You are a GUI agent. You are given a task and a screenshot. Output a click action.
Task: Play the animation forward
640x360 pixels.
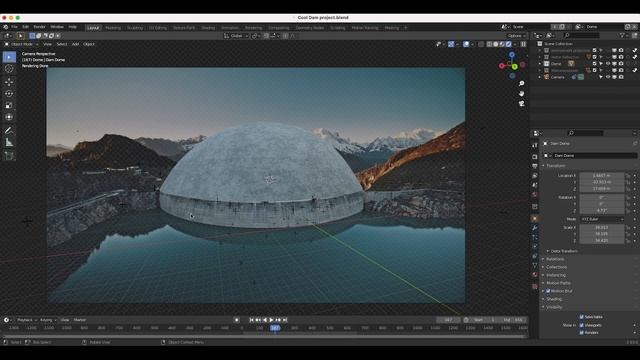coord(271,320)
